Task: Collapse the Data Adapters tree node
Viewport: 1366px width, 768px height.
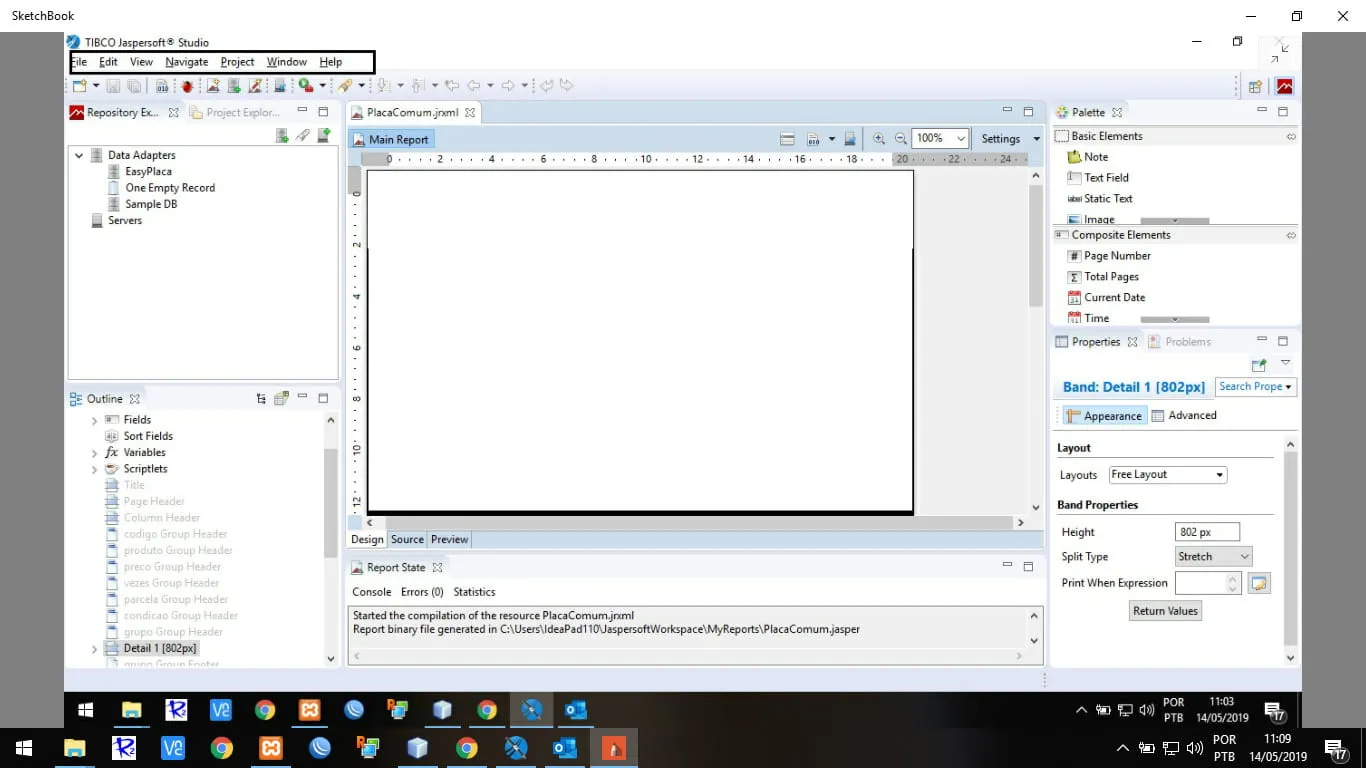Action: tap(79, 156)
